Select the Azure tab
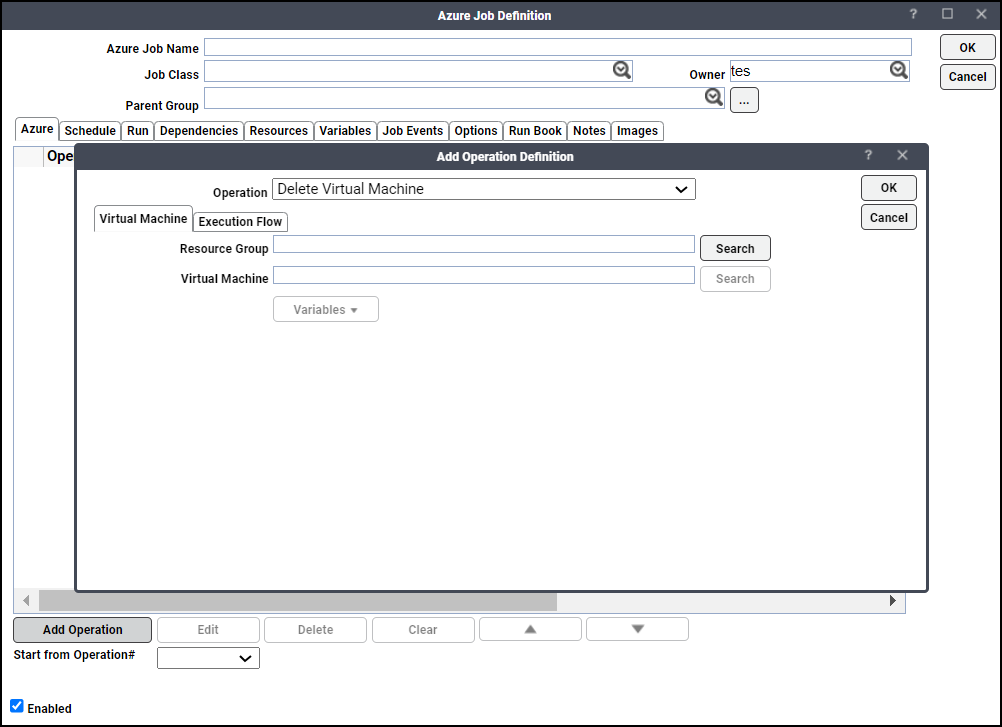Image resolution: width=1002 pixels, height=727 pixels. [37, 129]
